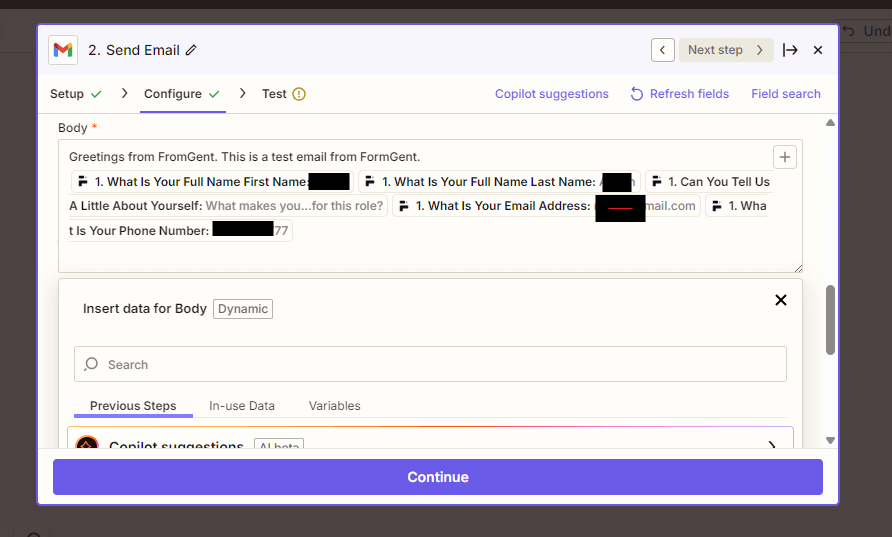Rename step with pencil edit icon

point(191,50)
